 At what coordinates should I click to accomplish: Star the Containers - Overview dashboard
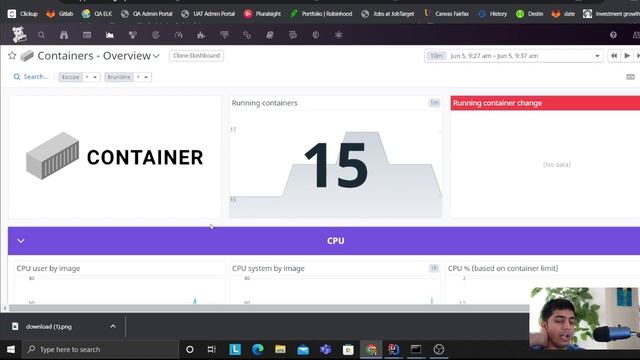click(x=12, y=56)
